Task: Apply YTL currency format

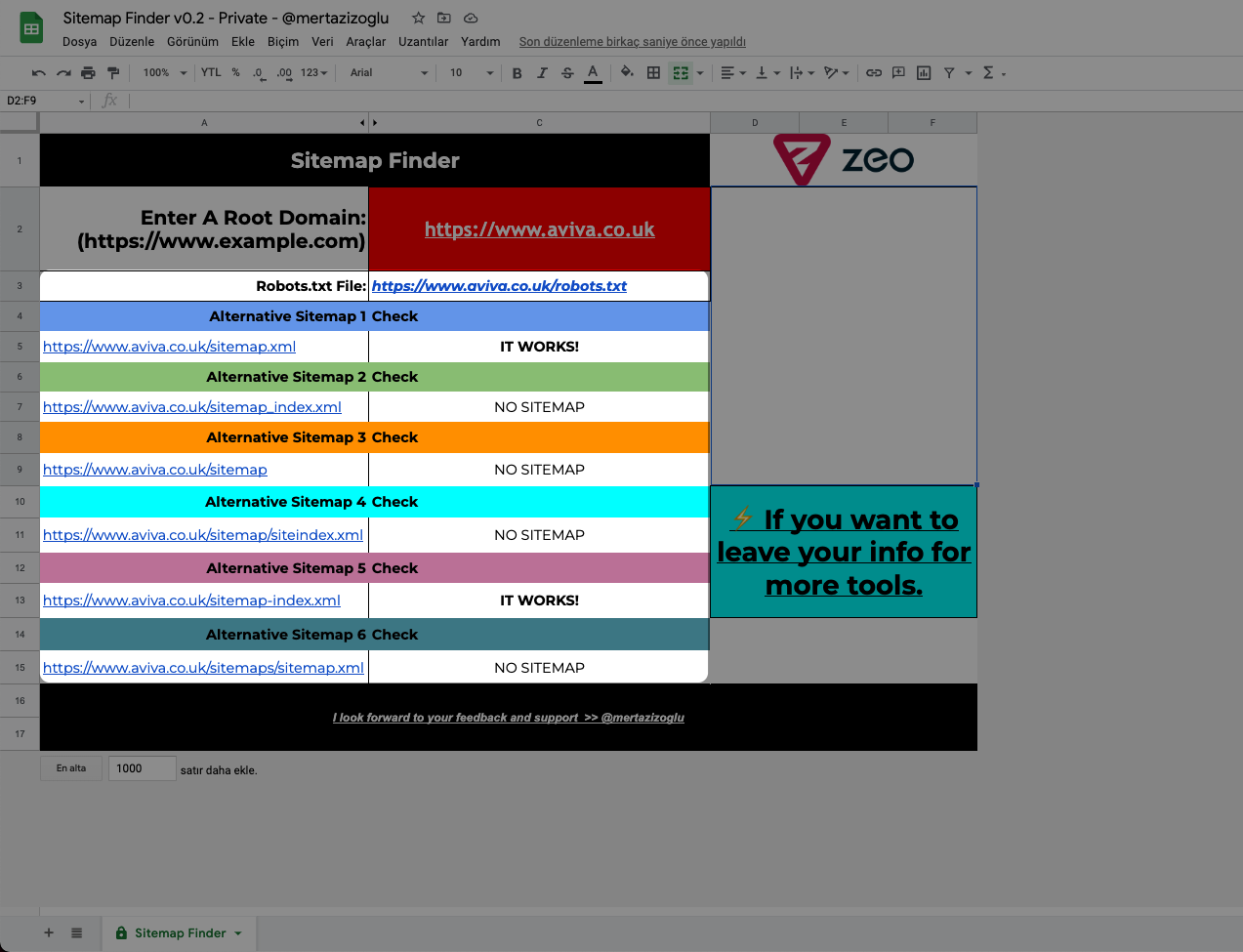Action: (x=211, y=72)
